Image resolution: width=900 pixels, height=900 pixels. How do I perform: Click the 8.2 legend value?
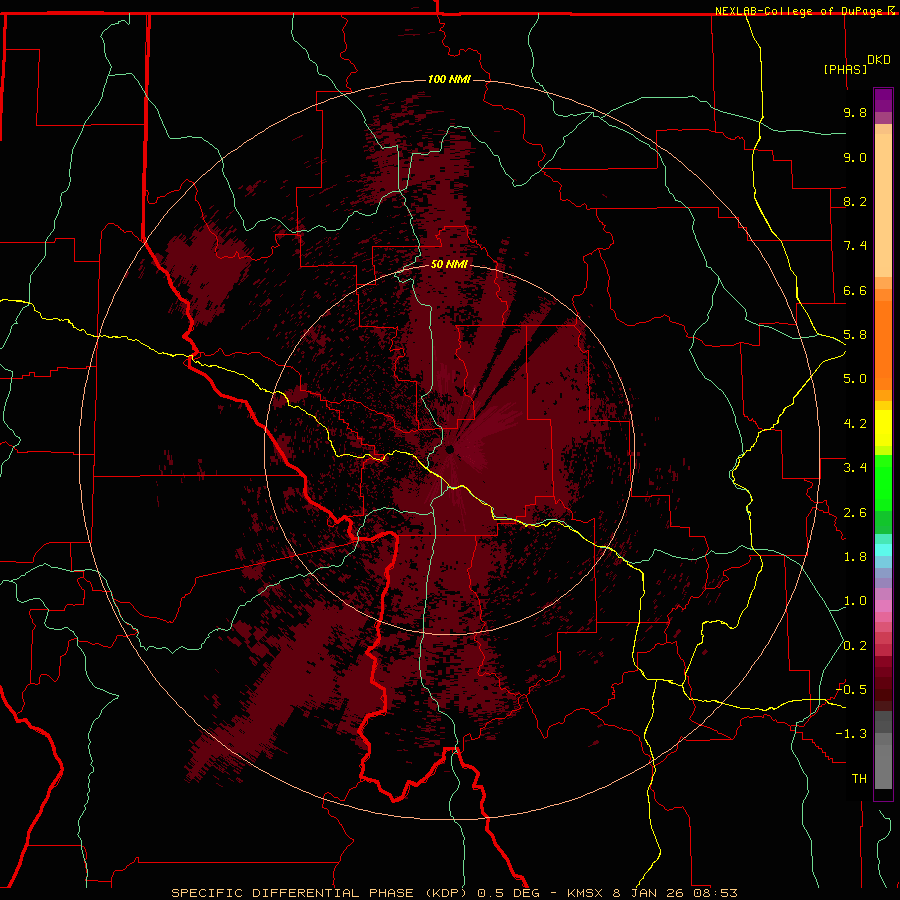point(855,201)
